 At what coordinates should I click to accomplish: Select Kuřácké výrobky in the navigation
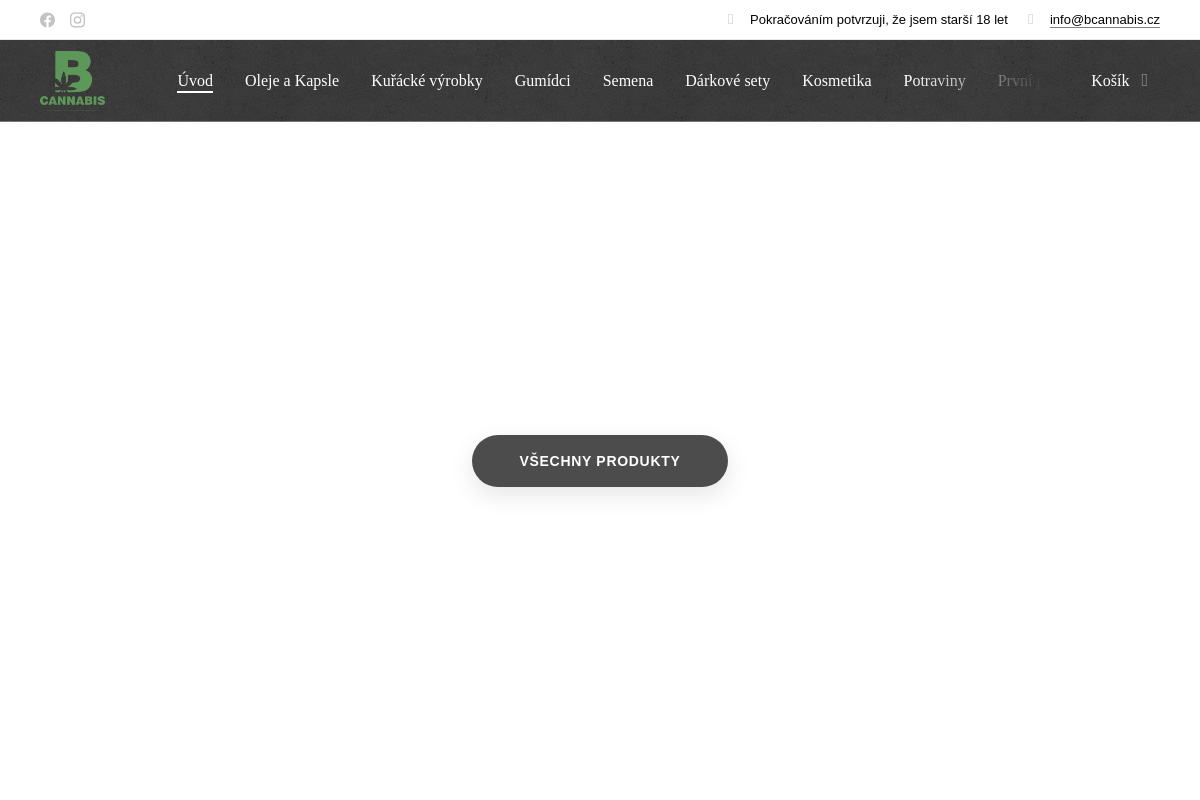[427, 81]
